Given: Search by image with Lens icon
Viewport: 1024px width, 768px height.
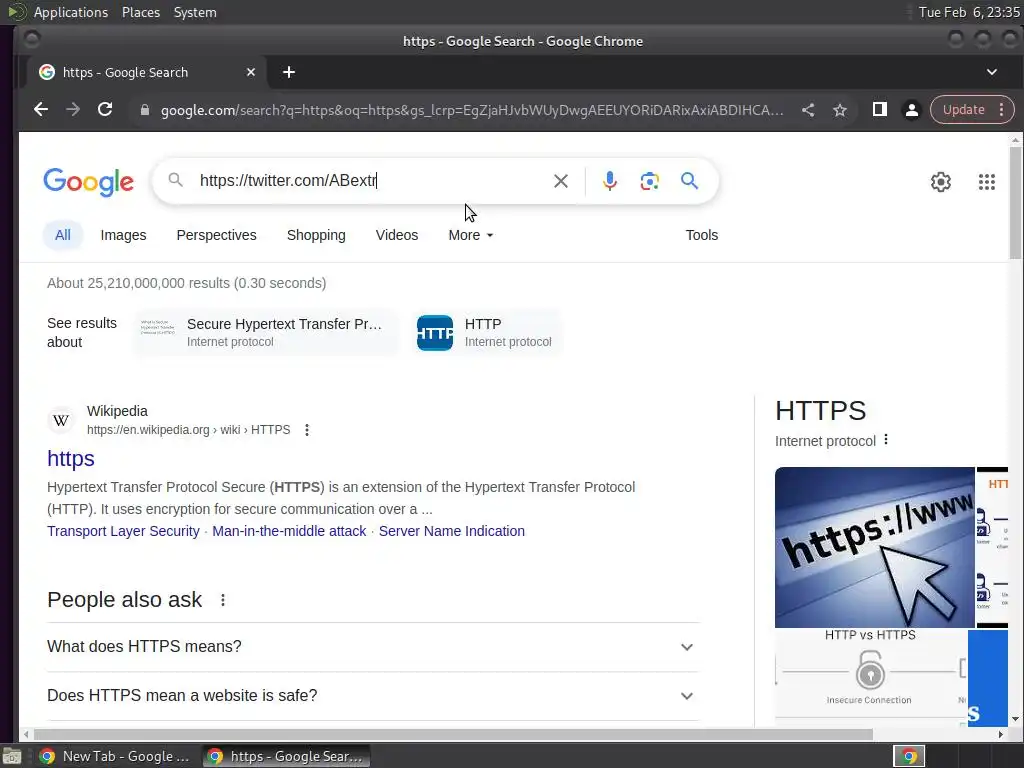Looking at the screenshot, I should click(649, 181).
